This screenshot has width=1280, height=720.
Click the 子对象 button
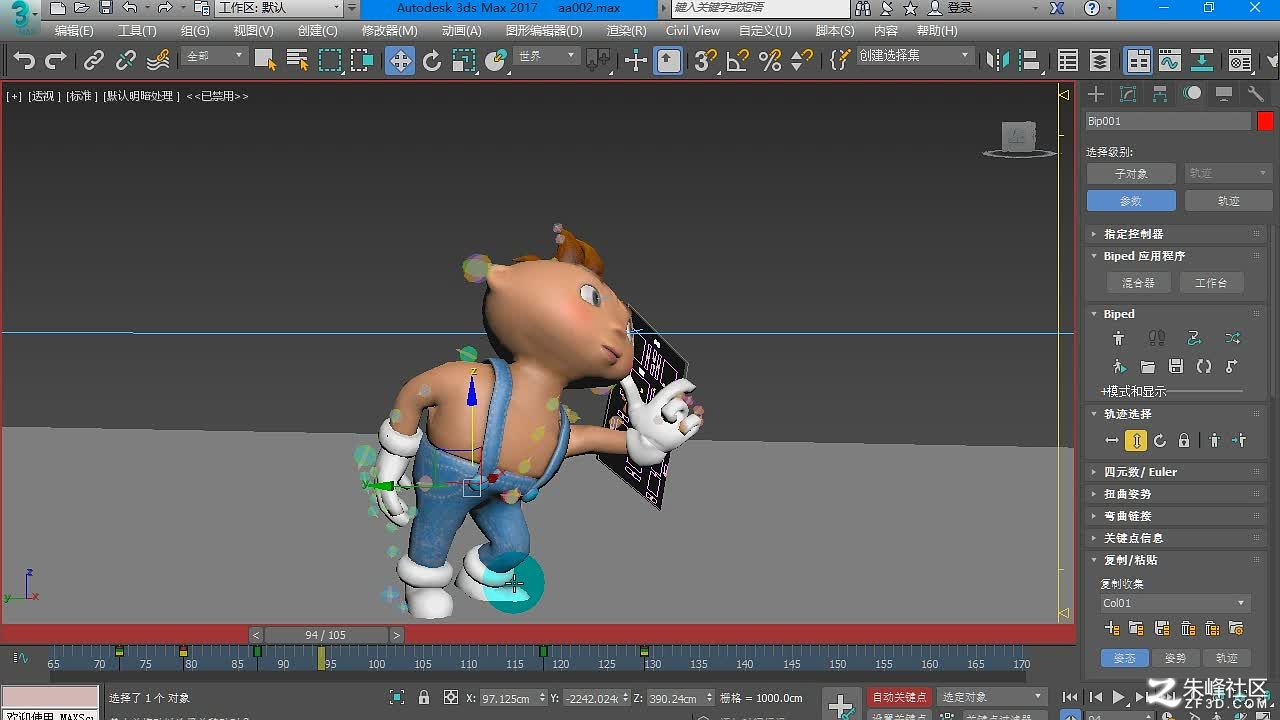pyautogui.click(x=1131, y=173)
